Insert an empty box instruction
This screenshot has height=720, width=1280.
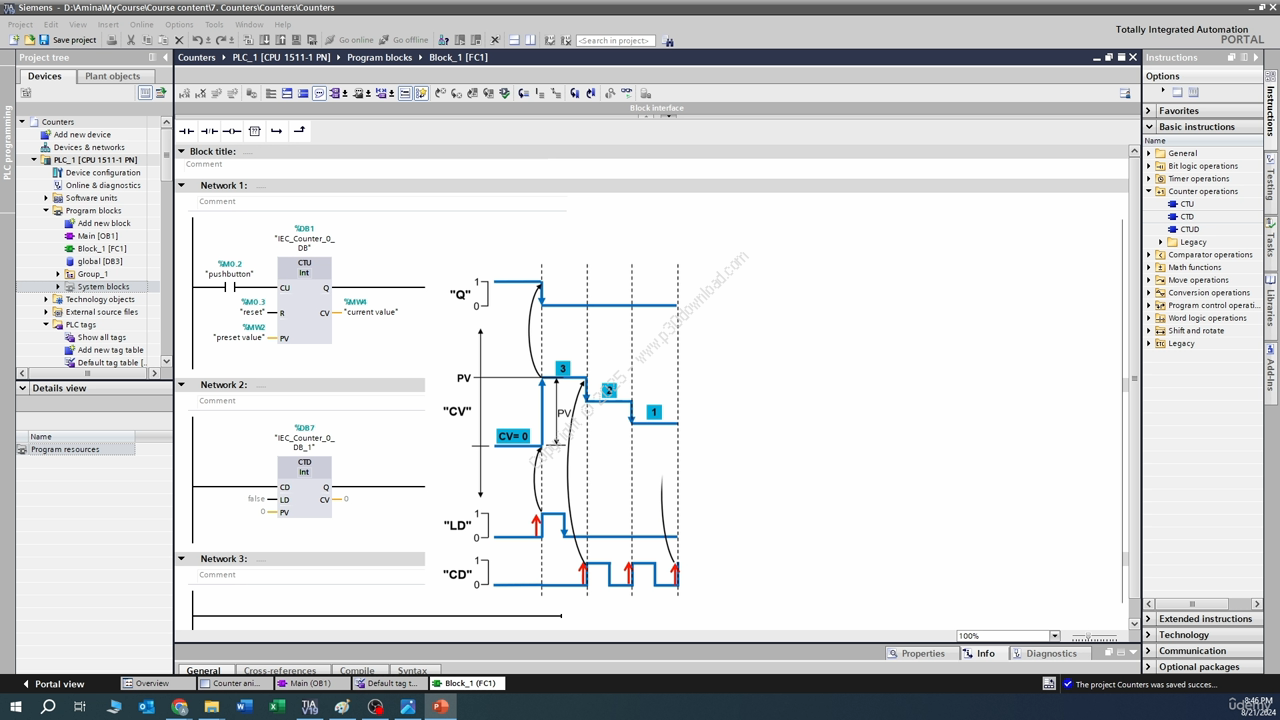click(x=254, y=131)
